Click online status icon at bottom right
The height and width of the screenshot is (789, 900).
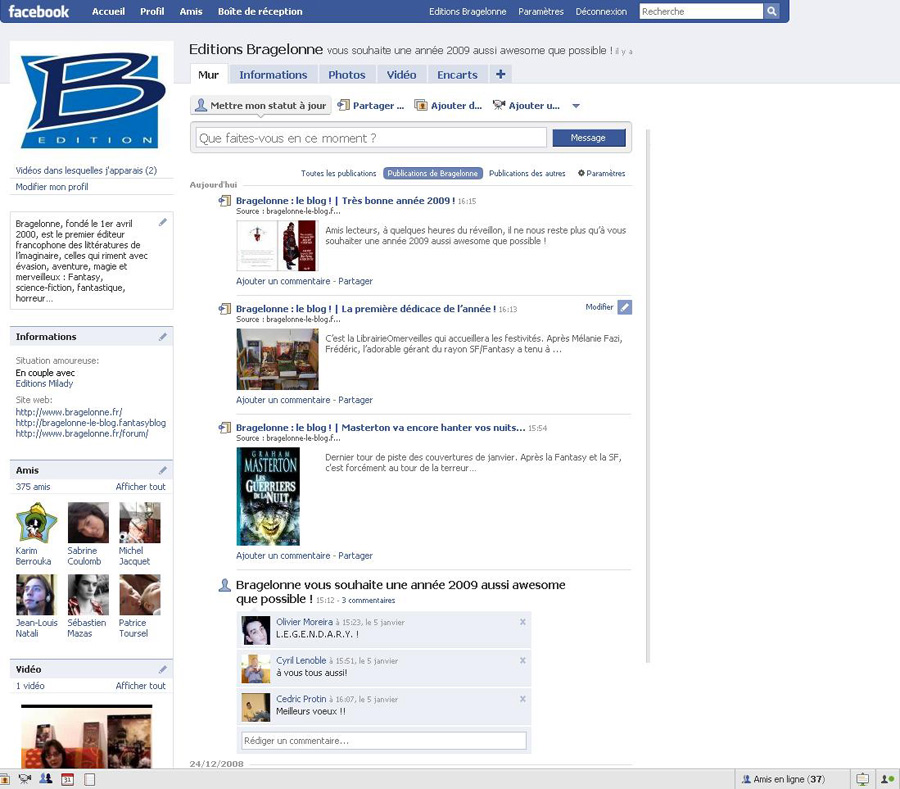click(x=887, y=779)
